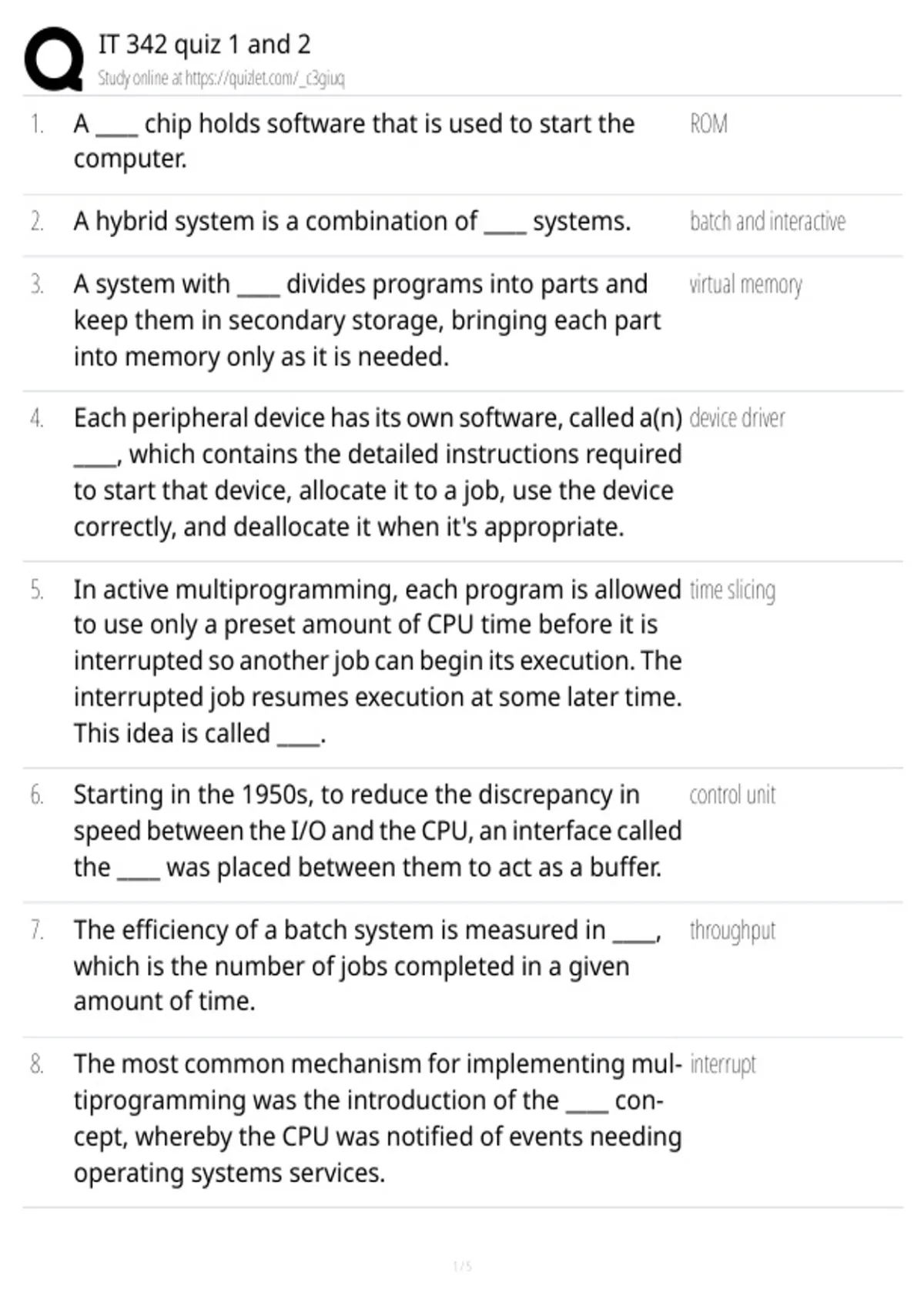Click the device driver answer

point(737,418)
